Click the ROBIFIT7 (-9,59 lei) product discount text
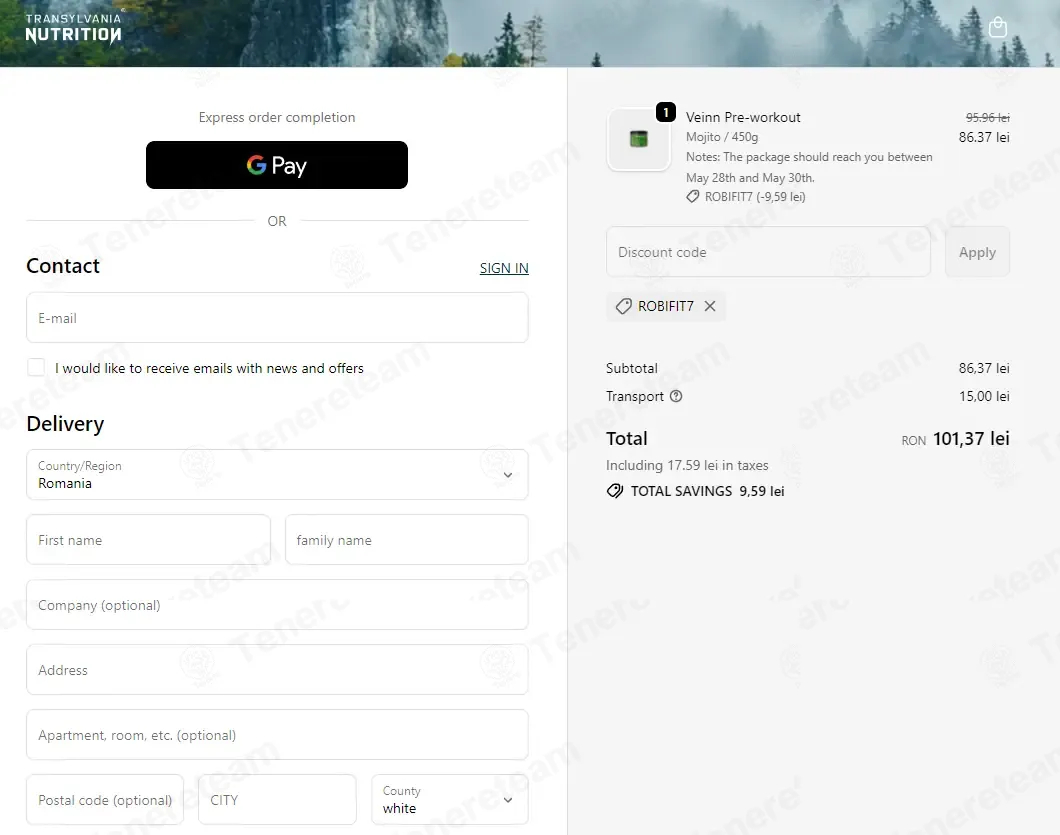Screen dimensions: 1060x835 (x=755, y=197)
